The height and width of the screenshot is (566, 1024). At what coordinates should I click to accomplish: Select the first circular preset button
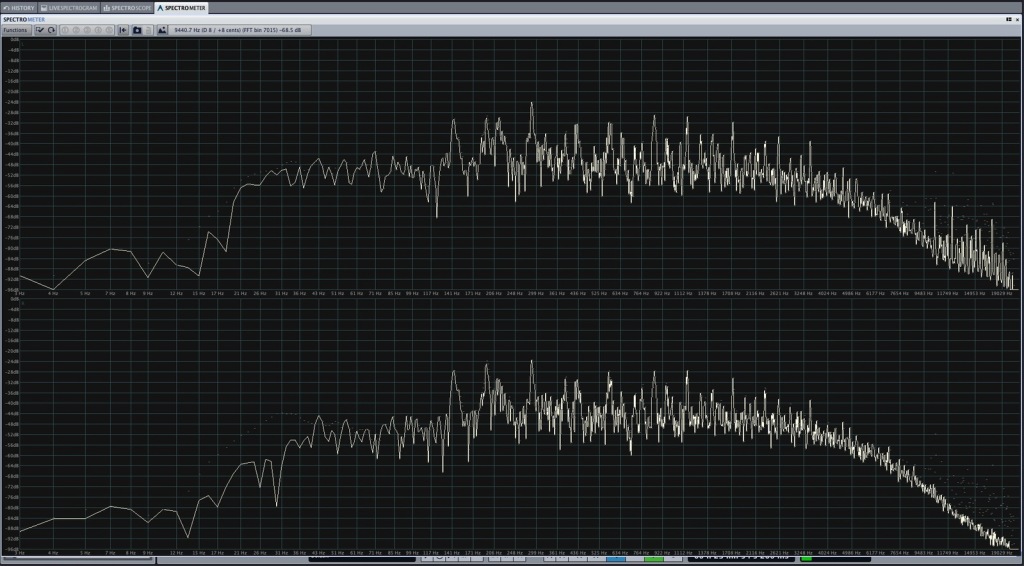pyautogui.click(x=66, y=30)
